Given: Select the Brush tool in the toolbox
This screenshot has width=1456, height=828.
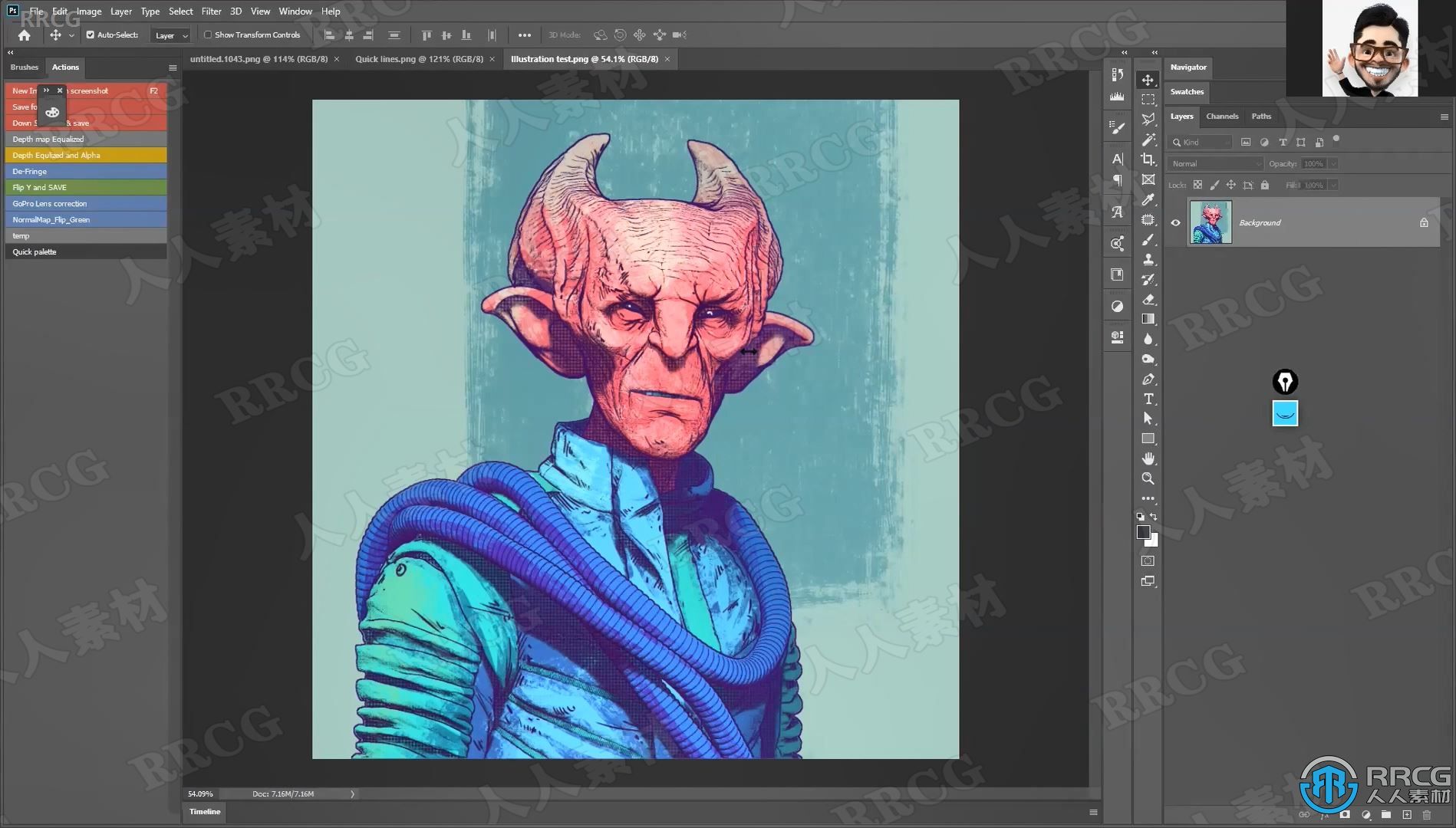Looking at the screenshot, I should point(1148,239).
